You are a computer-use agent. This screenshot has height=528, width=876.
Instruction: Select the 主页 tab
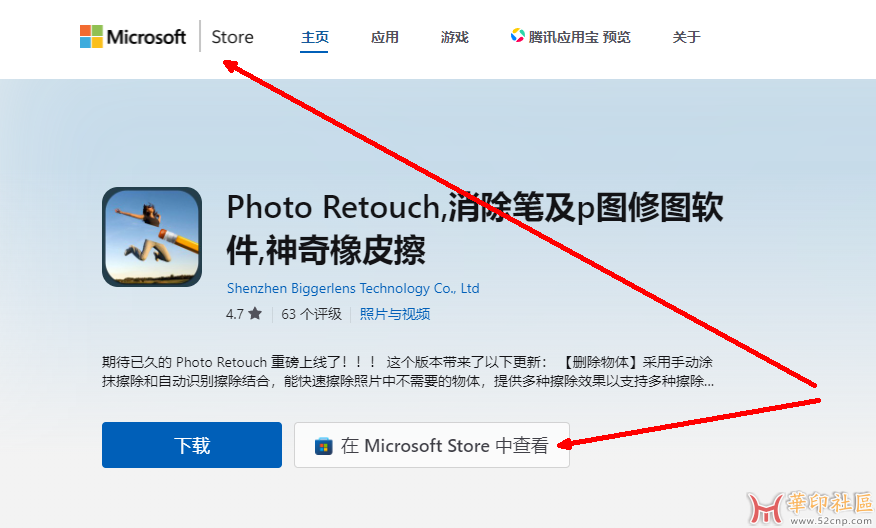point(315,37)
